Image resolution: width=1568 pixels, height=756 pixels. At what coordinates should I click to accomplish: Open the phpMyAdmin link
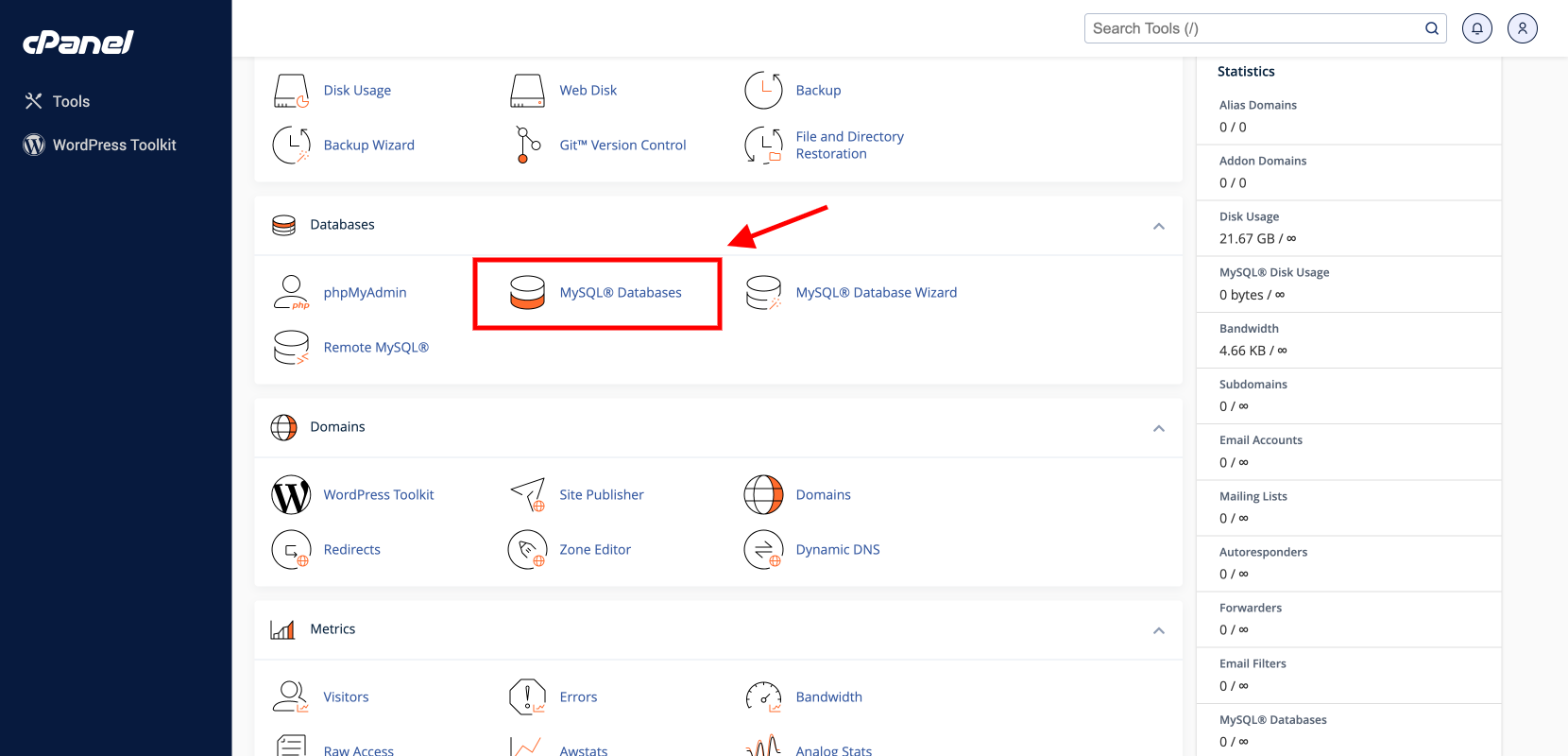tap(365, 293)
